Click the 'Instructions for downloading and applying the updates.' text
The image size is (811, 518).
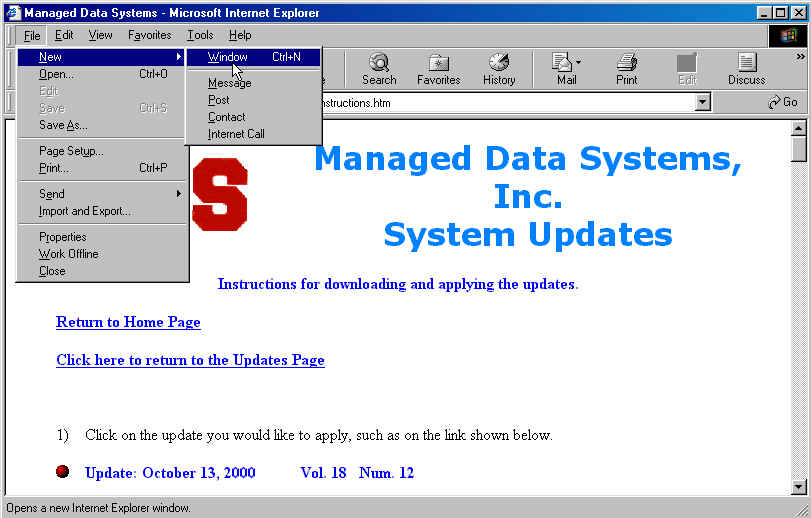[x=398, y=284]
